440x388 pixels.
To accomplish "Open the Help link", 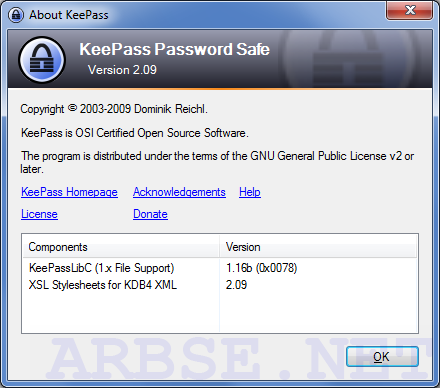I will 250,192.
